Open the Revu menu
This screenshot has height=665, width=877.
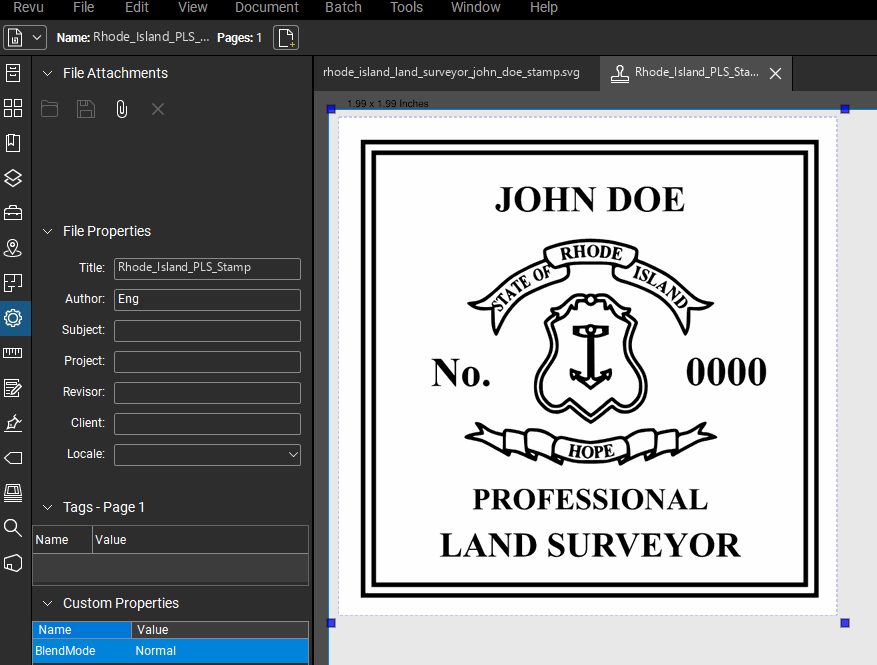point(29,7)
